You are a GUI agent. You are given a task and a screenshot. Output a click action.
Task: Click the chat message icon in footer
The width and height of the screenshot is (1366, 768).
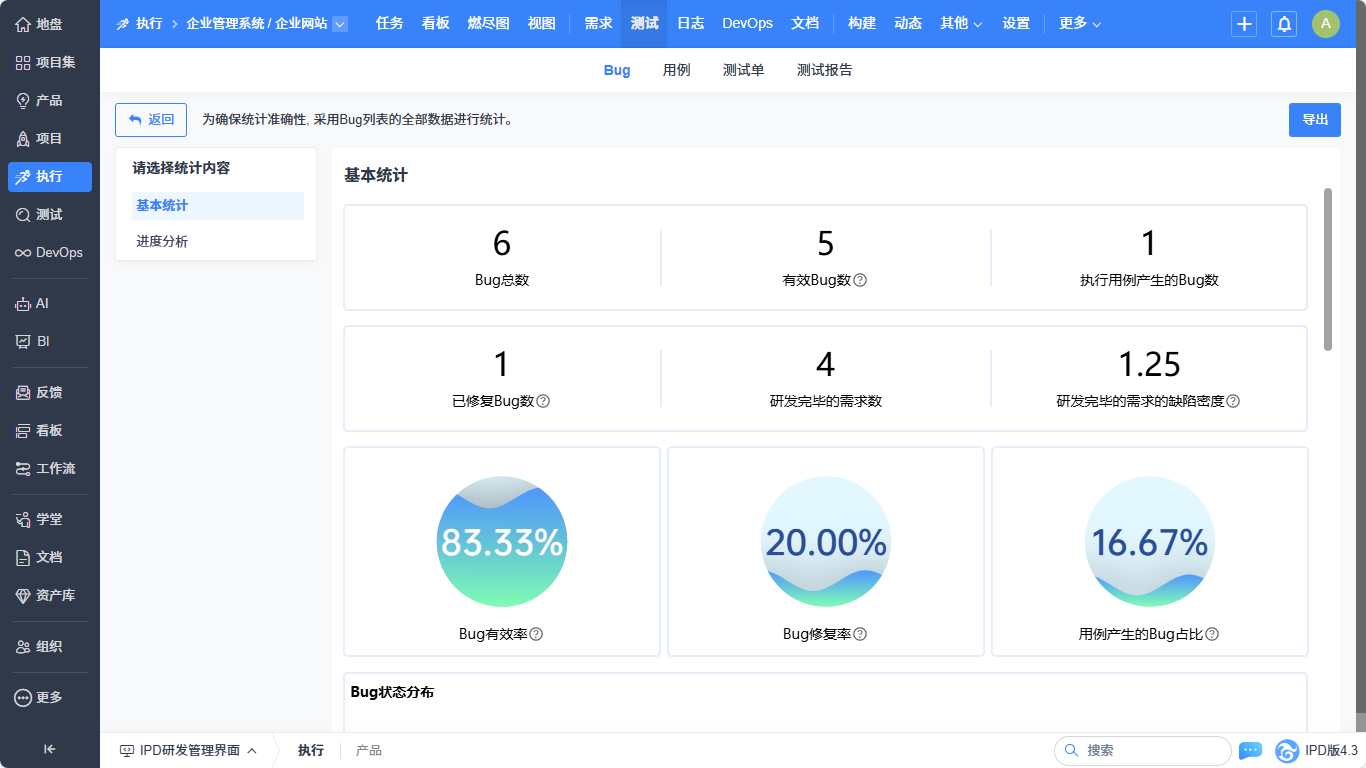click(1250, 750)
